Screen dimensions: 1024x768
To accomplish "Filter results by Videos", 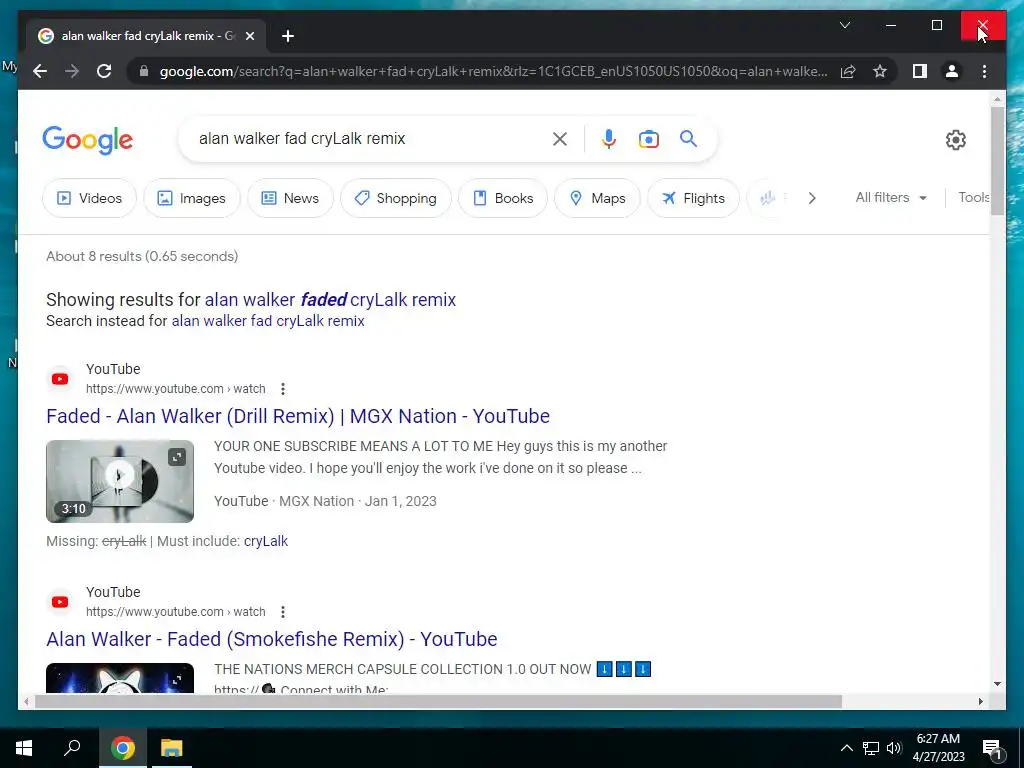I will pos(89,198).
